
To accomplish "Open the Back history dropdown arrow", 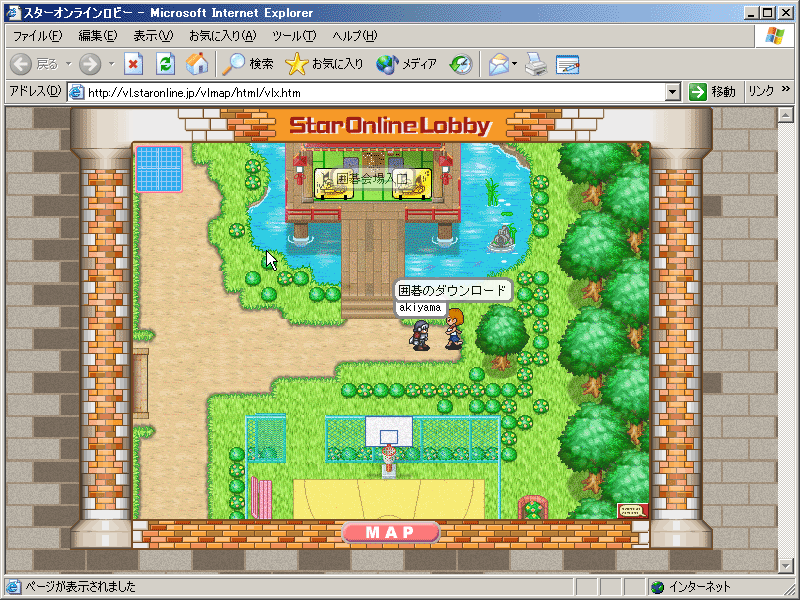I will (68, 64).
